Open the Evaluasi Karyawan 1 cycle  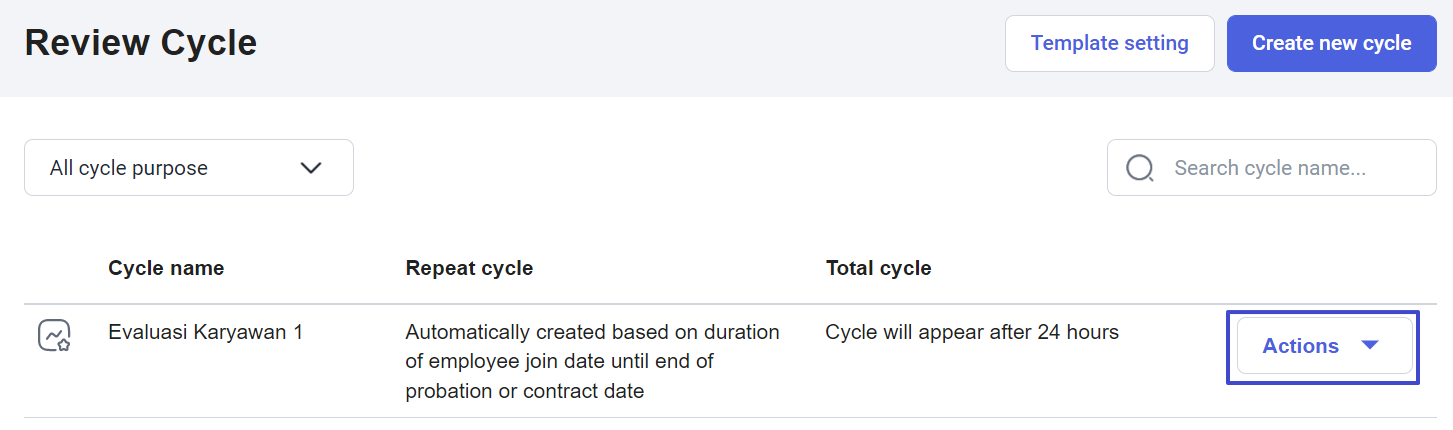tap(205, 332)
